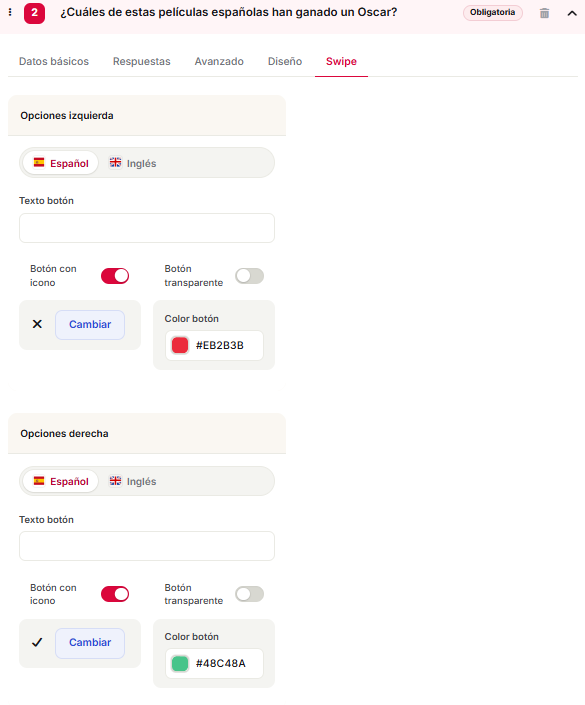
Task: Turn off Botón con icono in Opciones izquierda
Action: (115, 276)
